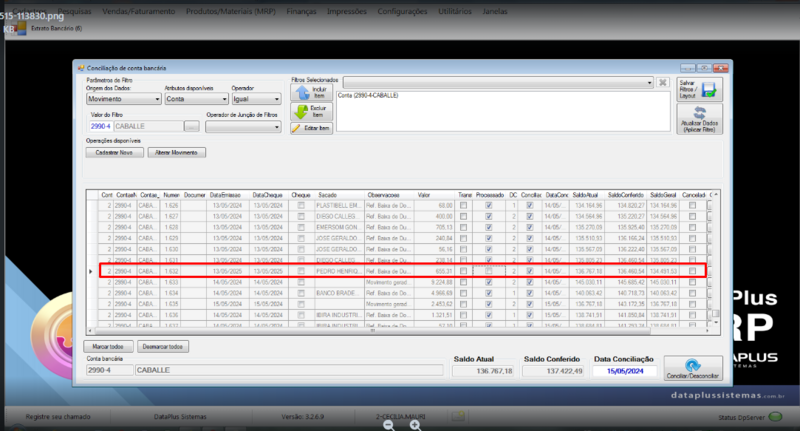
Task: Click the Sacado column header
Action: pos(340,195)
